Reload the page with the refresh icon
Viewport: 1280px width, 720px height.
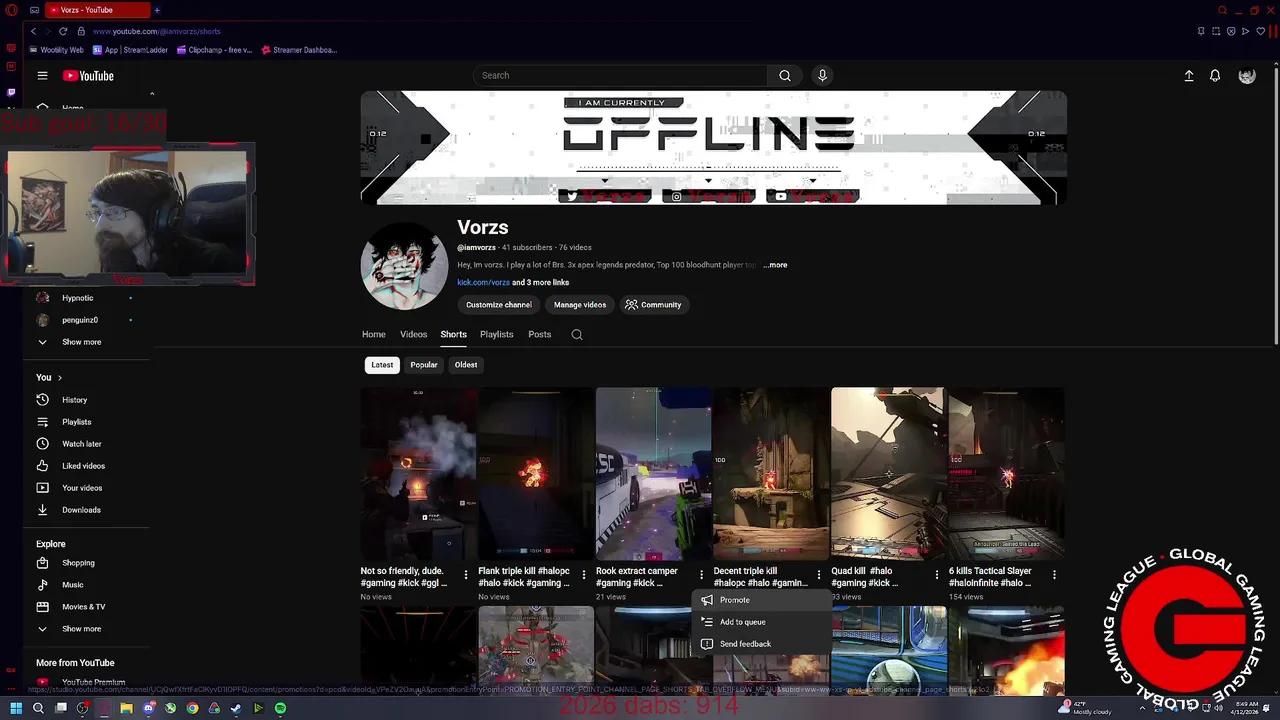[x=63, y=31]
